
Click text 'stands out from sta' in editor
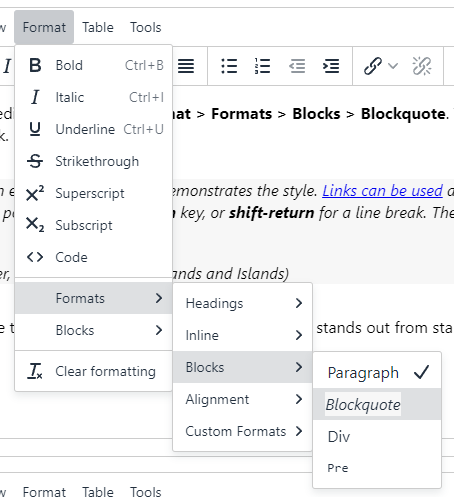384,328
